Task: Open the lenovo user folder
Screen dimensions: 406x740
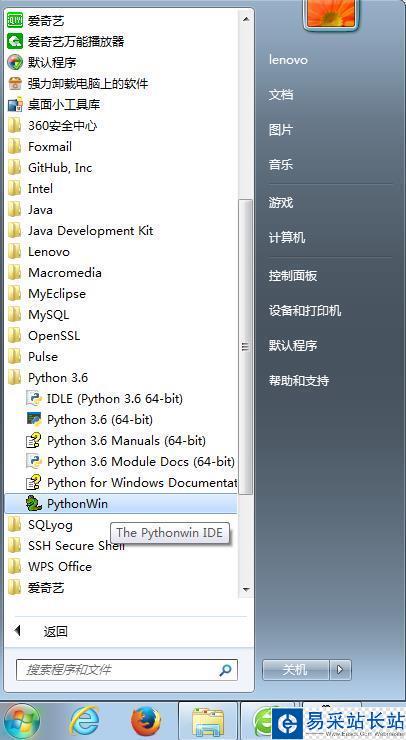Action: (x=288, y=60)
